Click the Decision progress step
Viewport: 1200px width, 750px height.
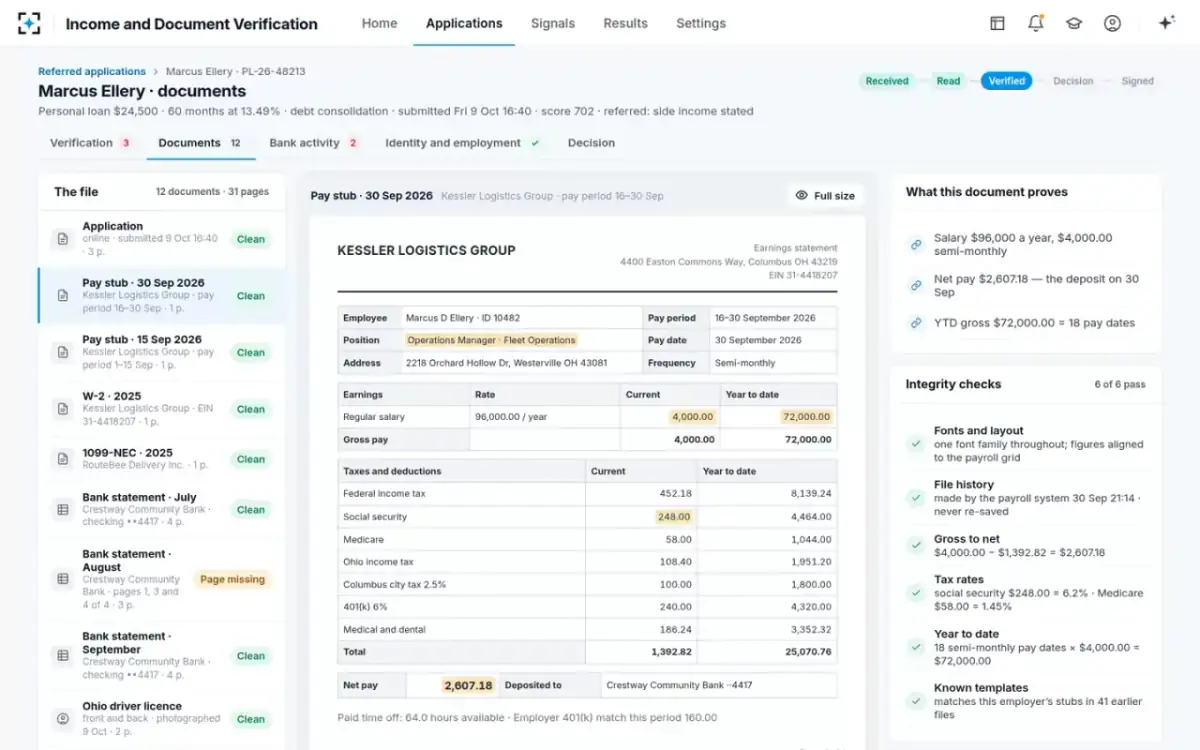1073,81
